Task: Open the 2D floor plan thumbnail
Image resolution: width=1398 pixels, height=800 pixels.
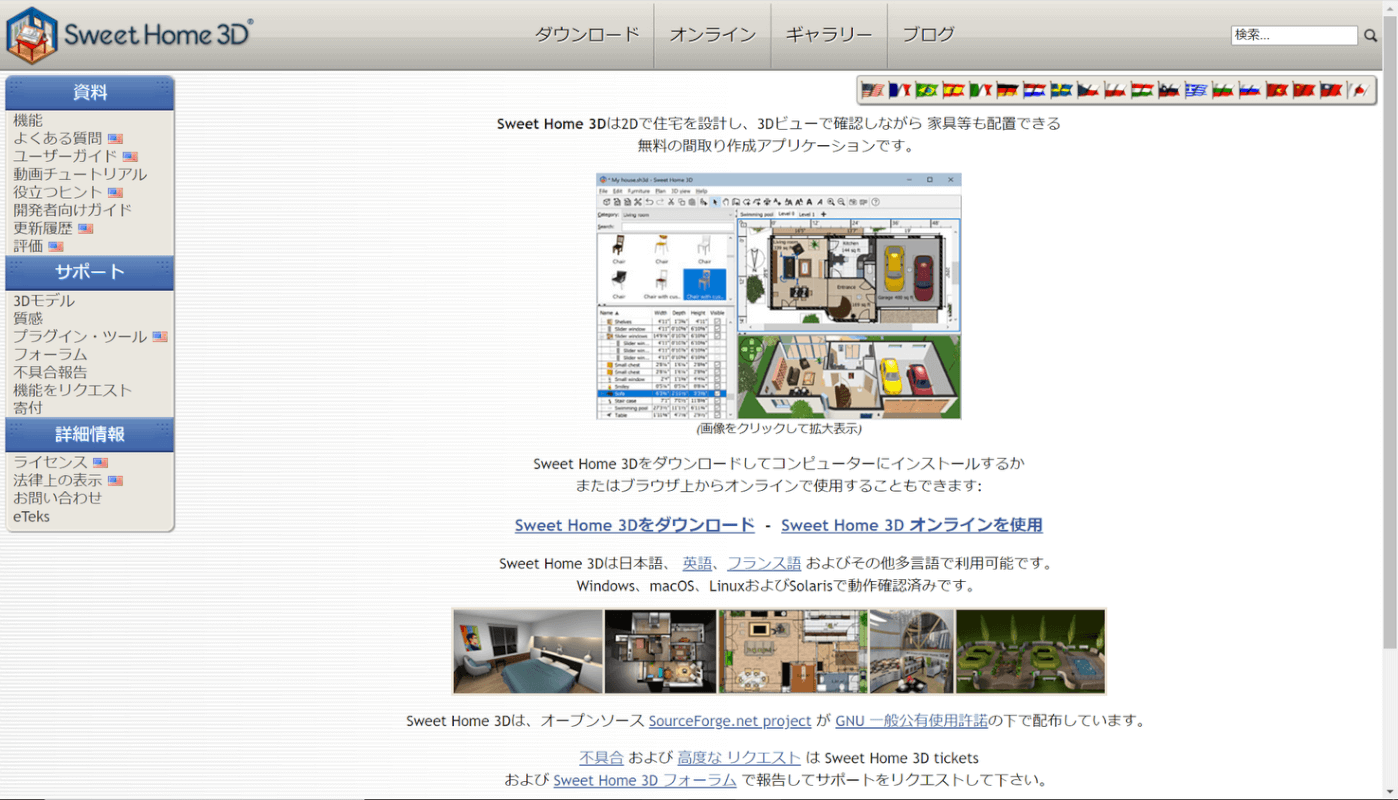Action: click(793, 651)
